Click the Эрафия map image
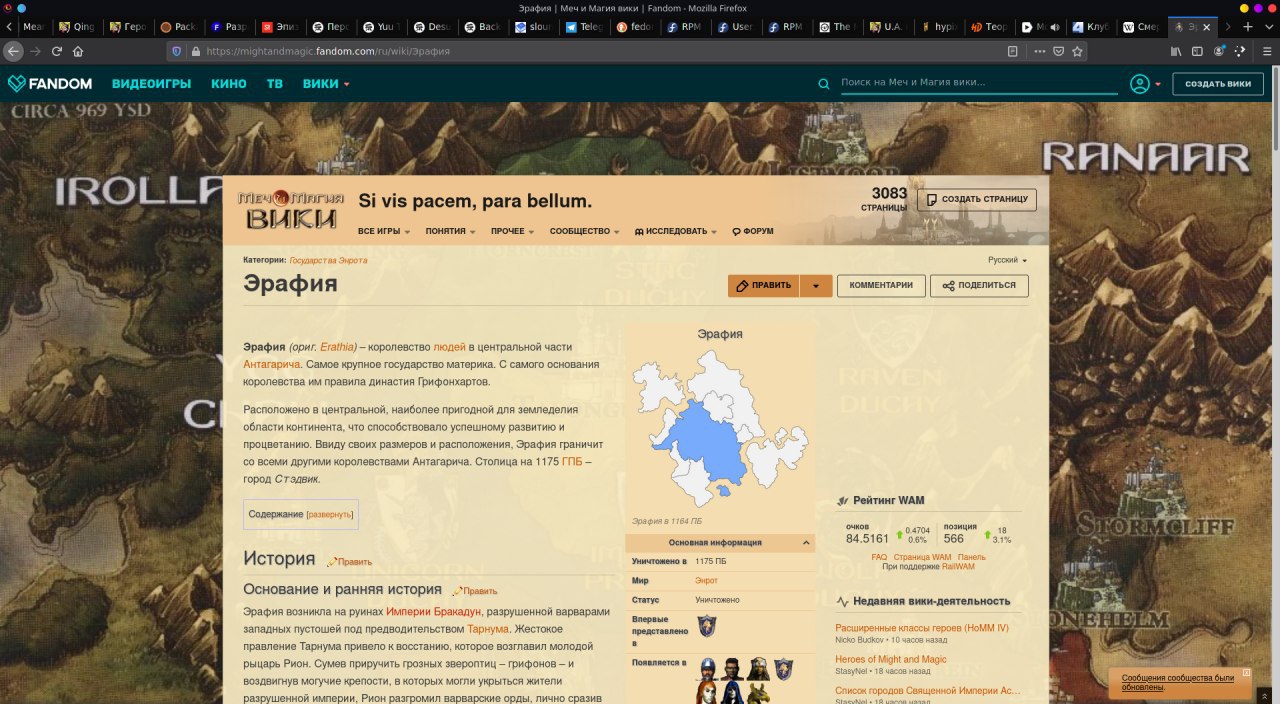Screen dimensions: 1280x704 [x=720, y=430]
